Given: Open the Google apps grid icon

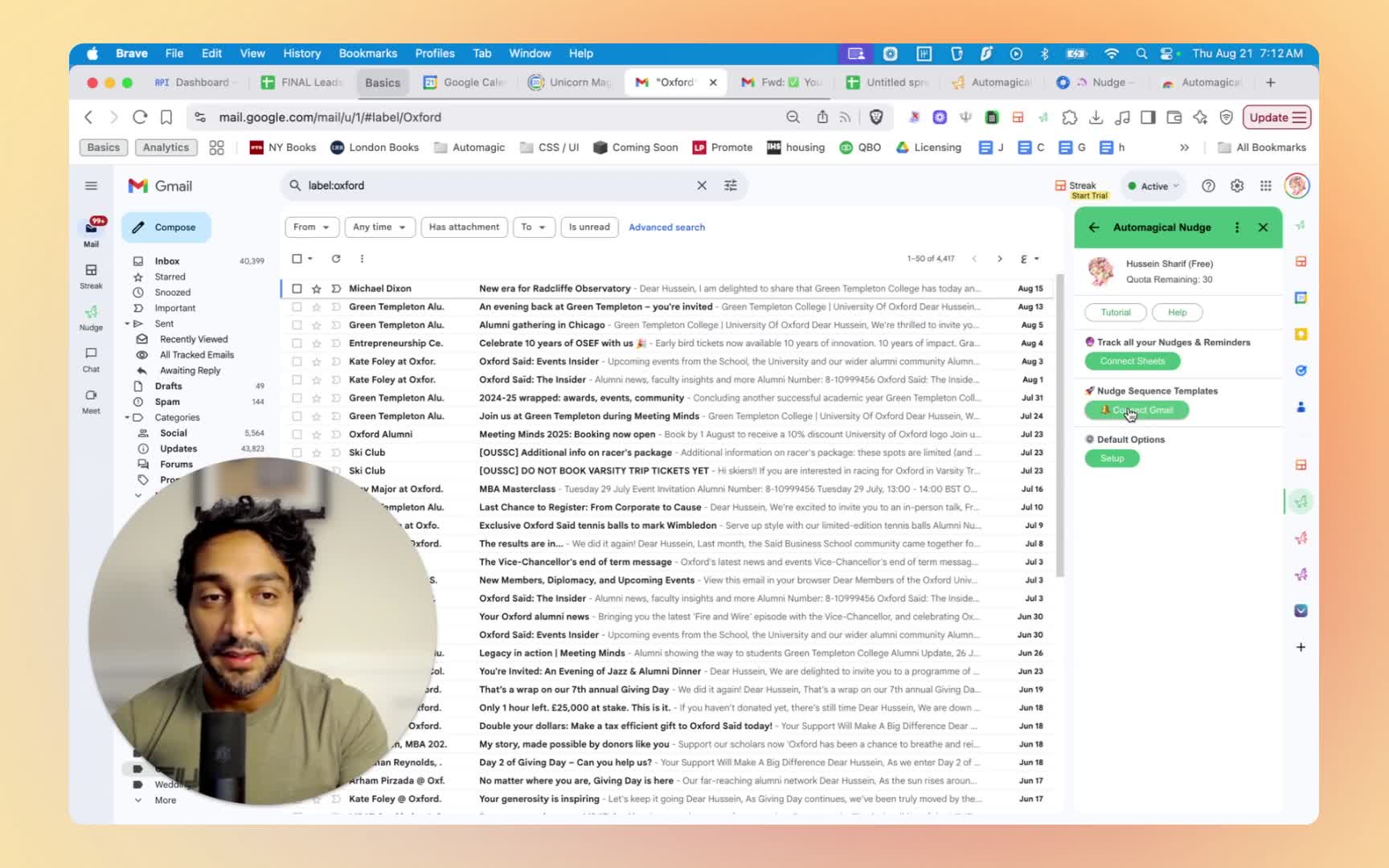Looking at the screenshot, I should [x=1265, y=186].
